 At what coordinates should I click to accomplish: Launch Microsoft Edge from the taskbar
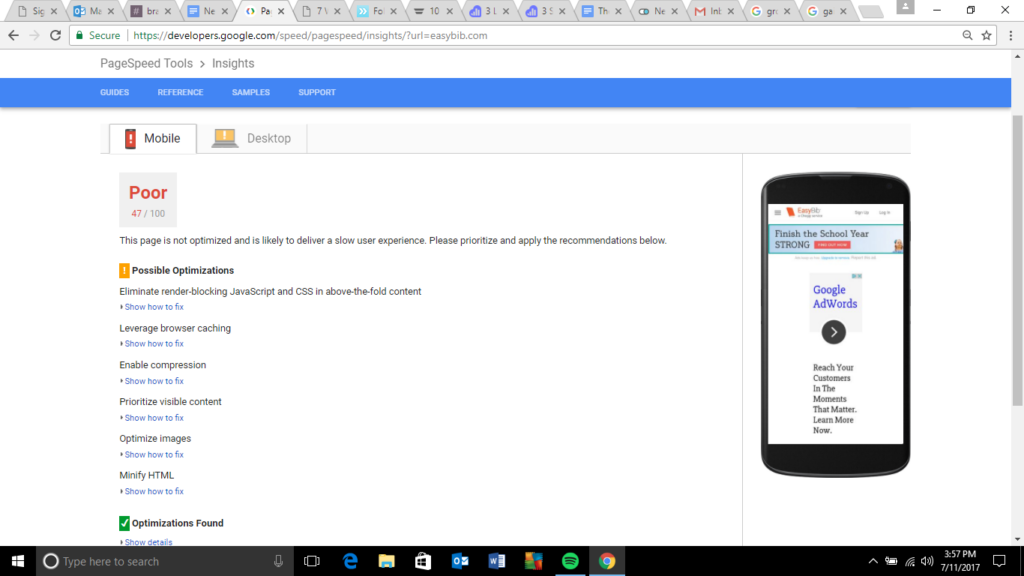pyautogui.click(x=350, y=561)
